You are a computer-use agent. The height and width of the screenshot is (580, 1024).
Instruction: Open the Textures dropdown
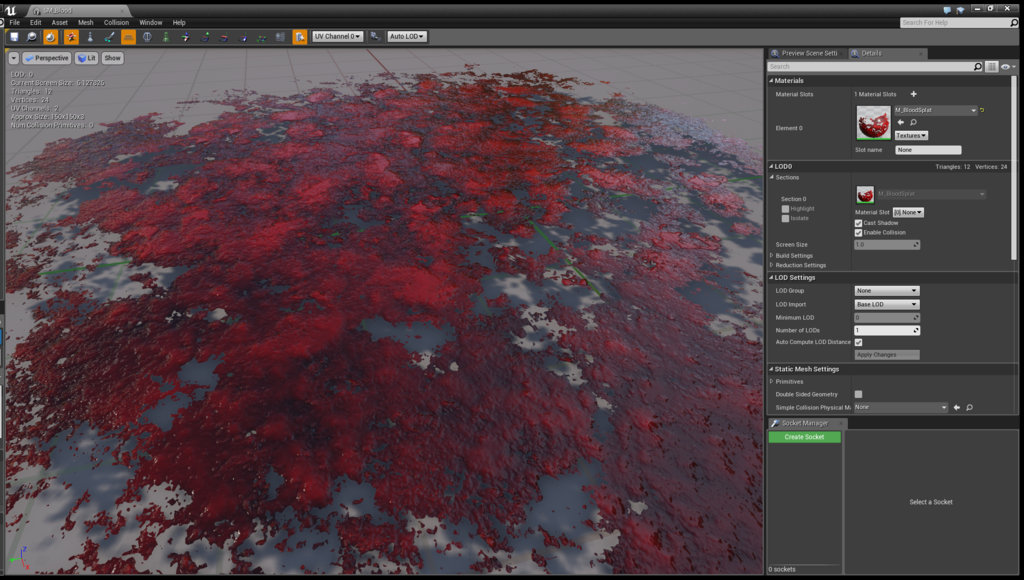[x=911, y=136]
